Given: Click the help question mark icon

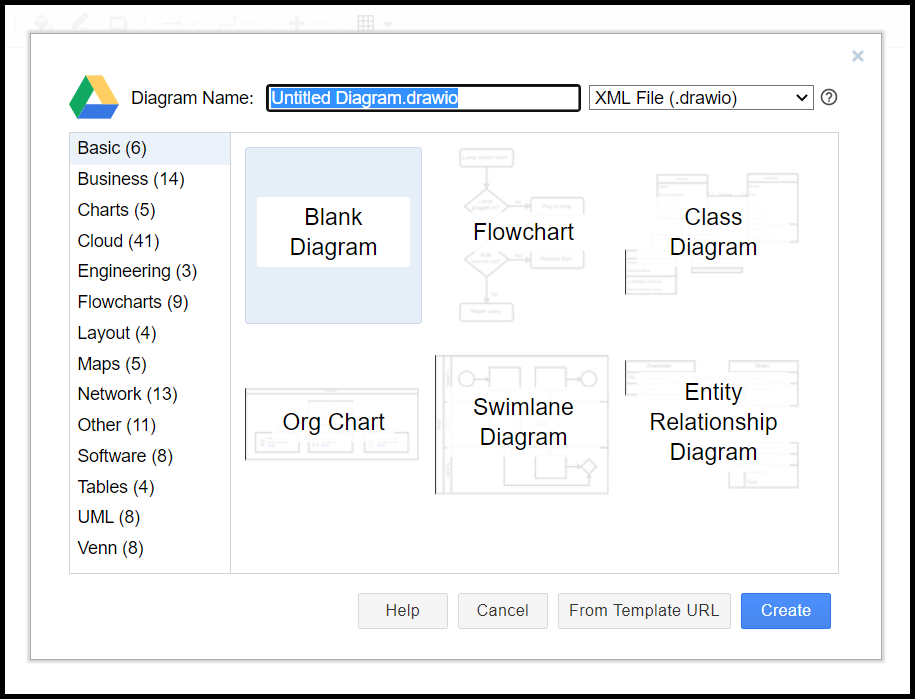Looking at the screenshot, I should pyautogui.click(x=829, y=97).
